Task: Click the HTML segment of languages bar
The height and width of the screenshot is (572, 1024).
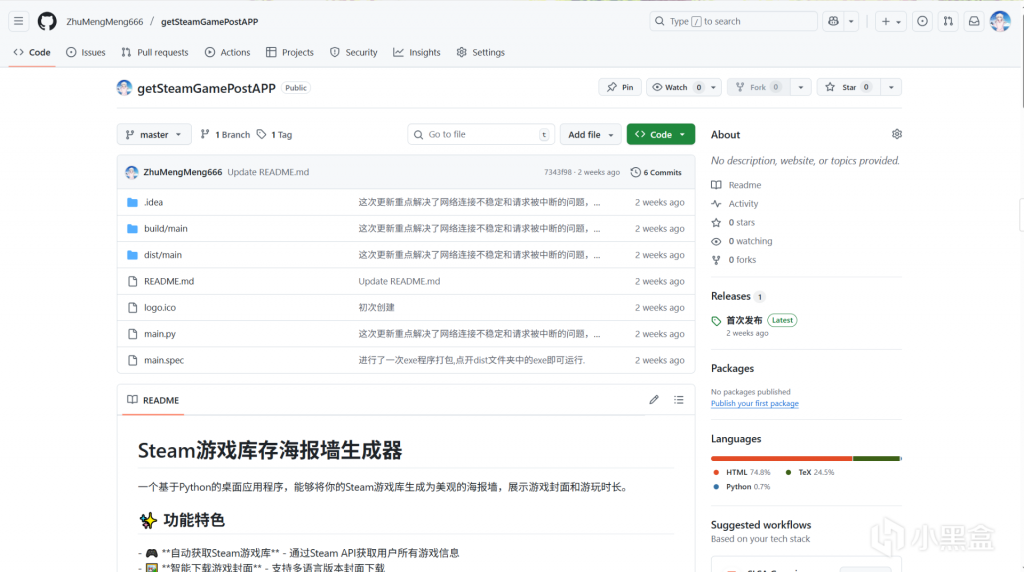Action: click(780, 458)
